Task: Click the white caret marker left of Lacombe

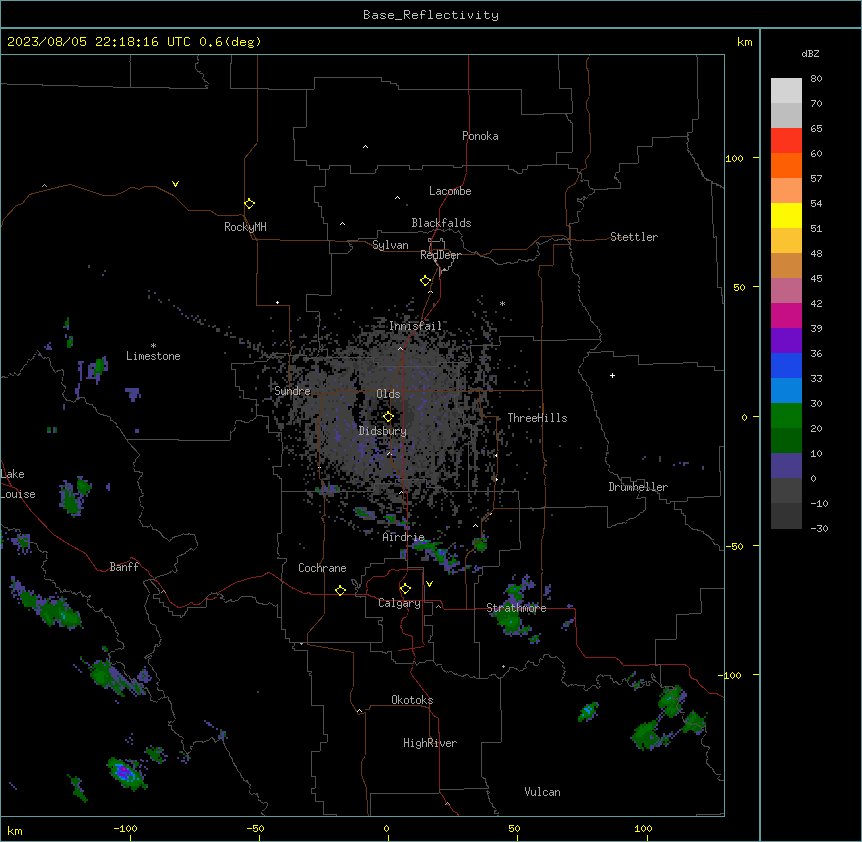Action: (397, 198)
